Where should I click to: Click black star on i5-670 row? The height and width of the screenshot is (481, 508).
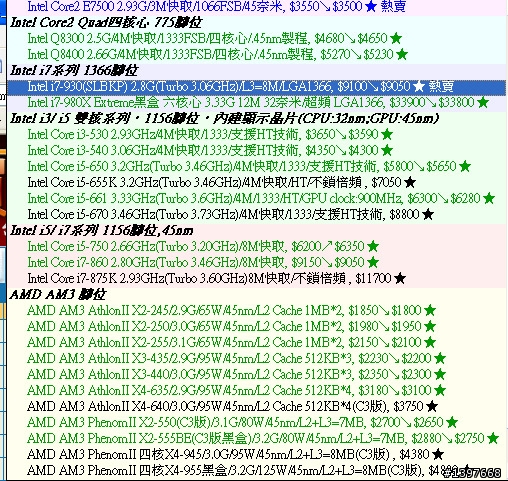[x=428, y=214]
